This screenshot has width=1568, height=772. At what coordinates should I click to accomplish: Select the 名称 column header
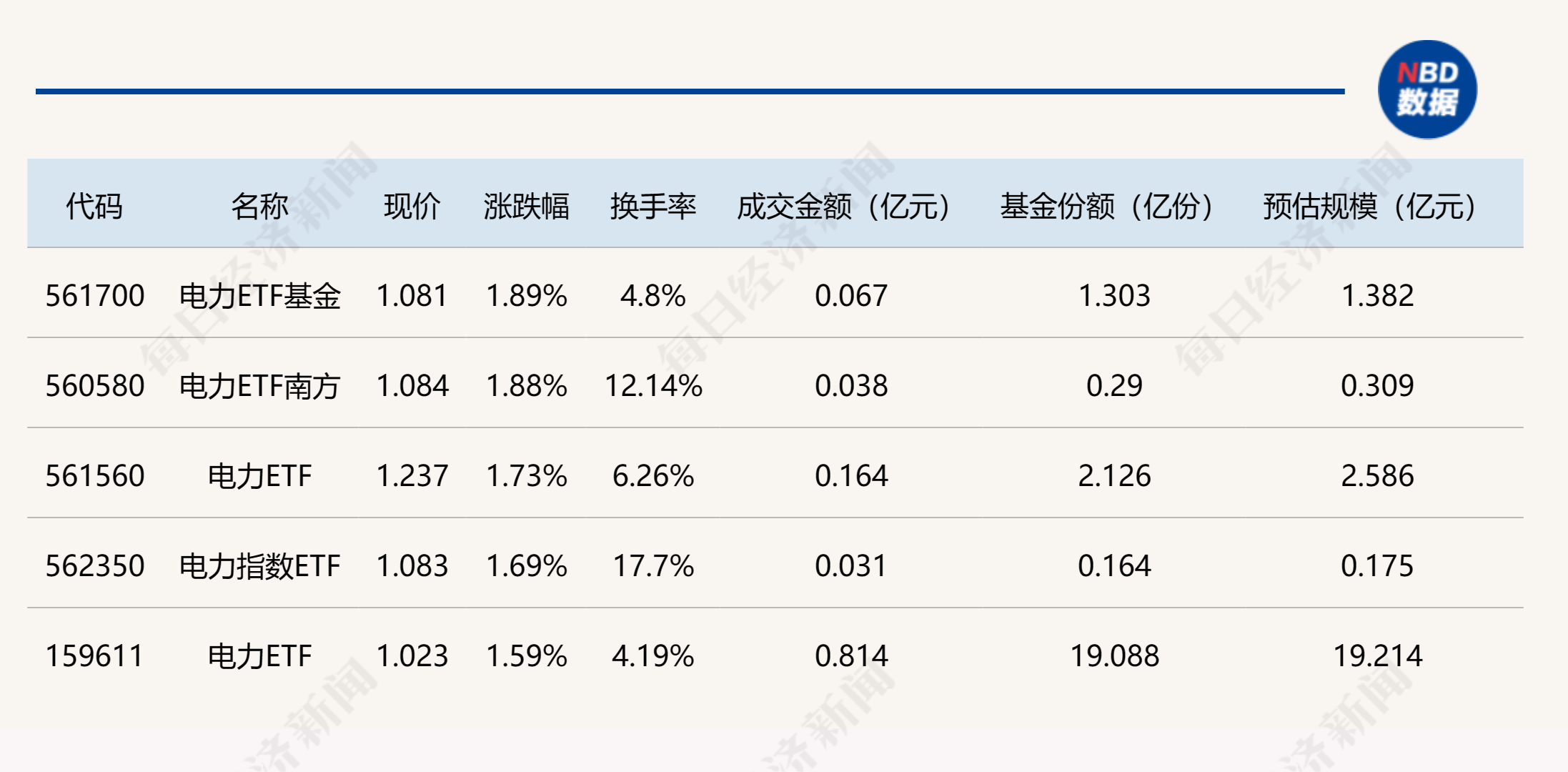pyautogui.click(x=259, y=207)
